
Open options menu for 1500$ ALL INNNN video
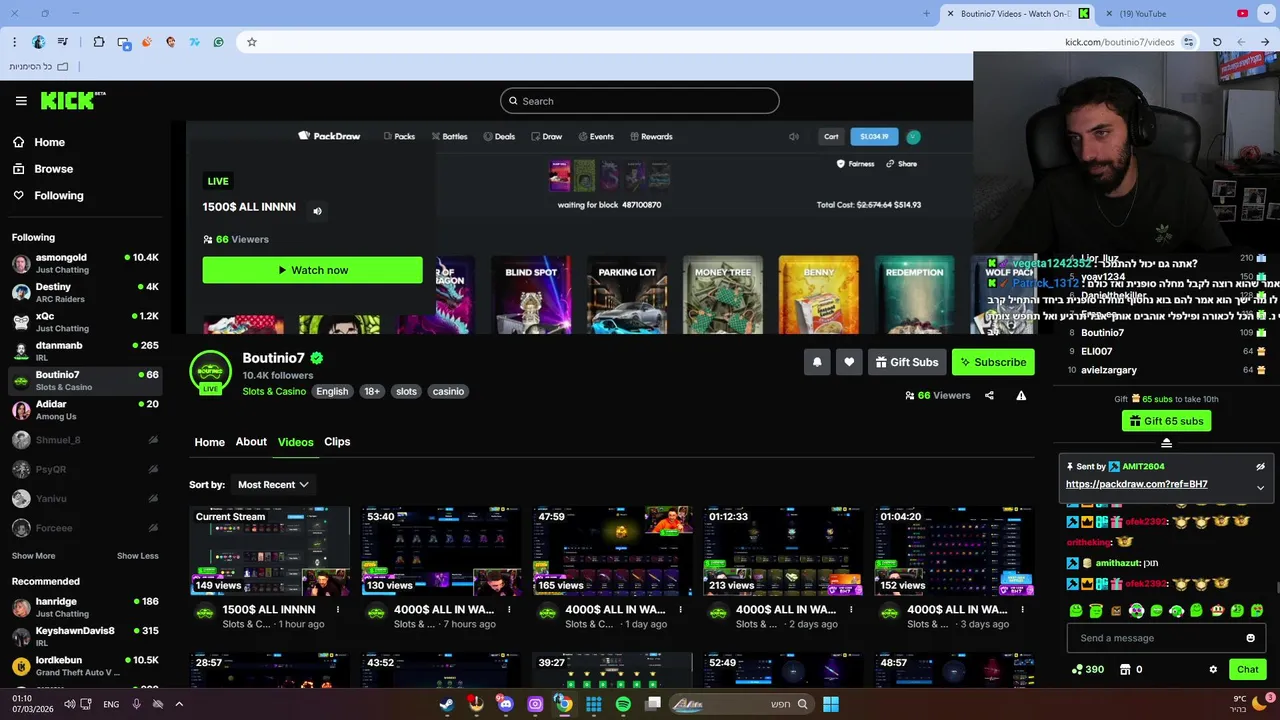(338, 610)
